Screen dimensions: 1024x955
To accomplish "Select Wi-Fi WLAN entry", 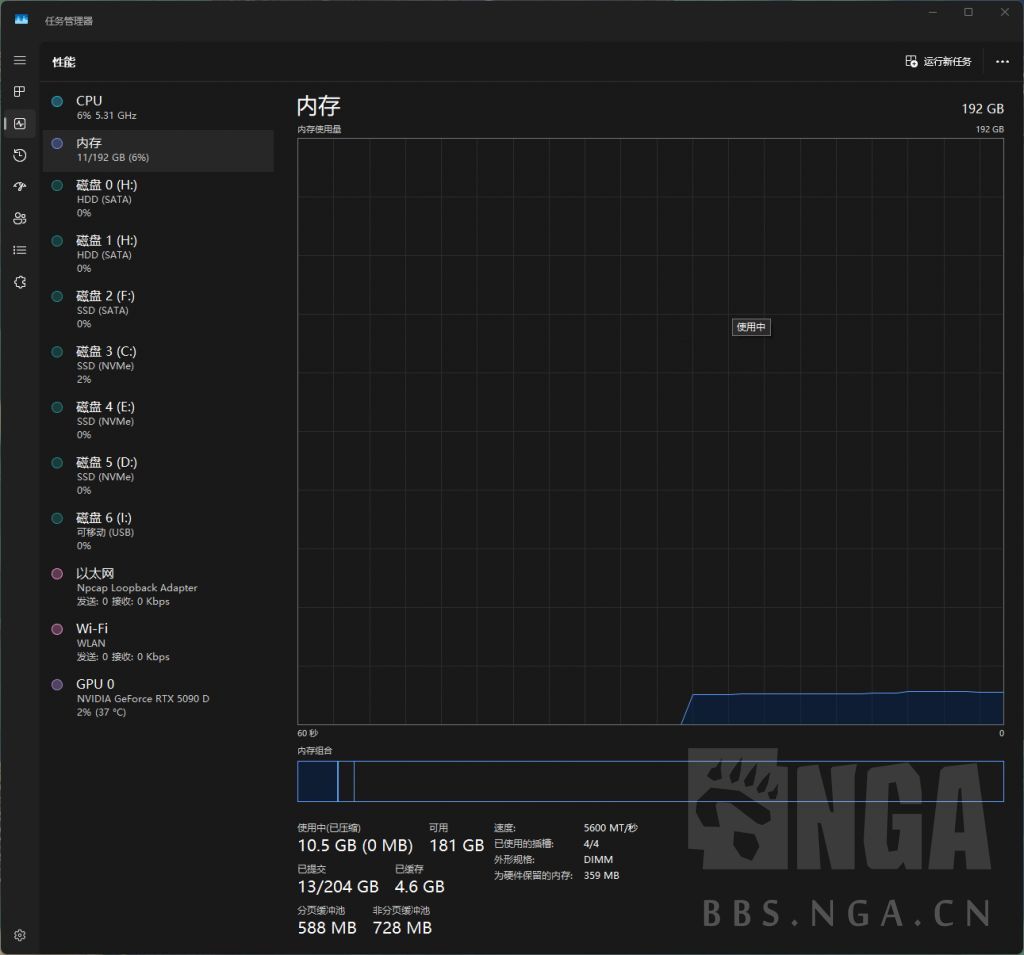I will tap(158, 642).
